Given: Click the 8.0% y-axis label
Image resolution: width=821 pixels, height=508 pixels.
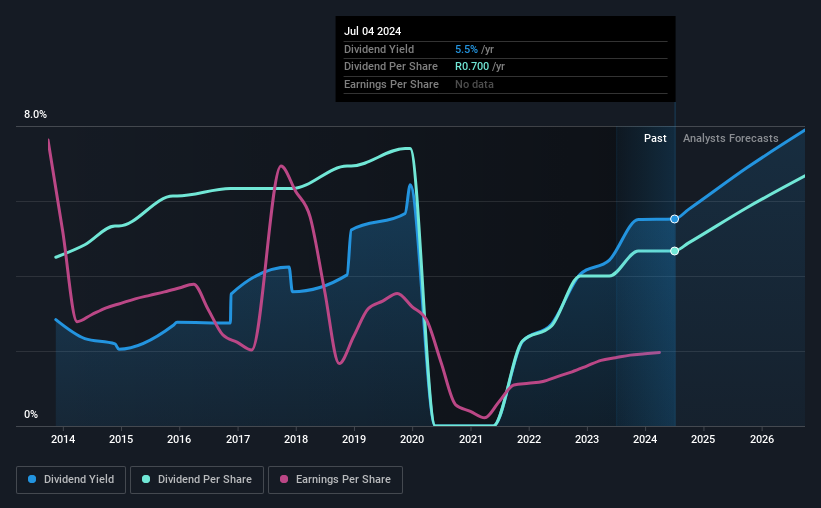Looking at the screenshot, I should [36, 114].
